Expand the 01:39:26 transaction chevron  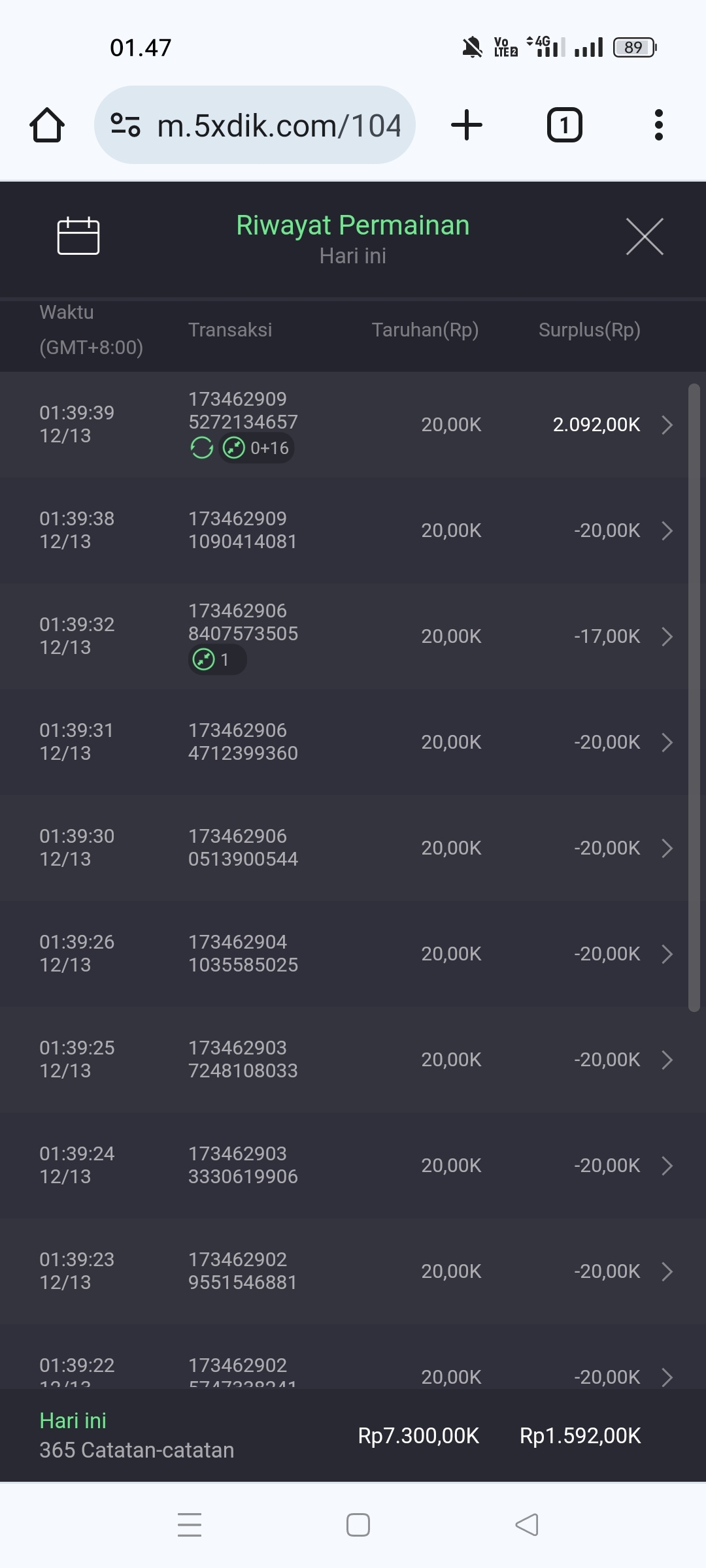click(667, 954)
